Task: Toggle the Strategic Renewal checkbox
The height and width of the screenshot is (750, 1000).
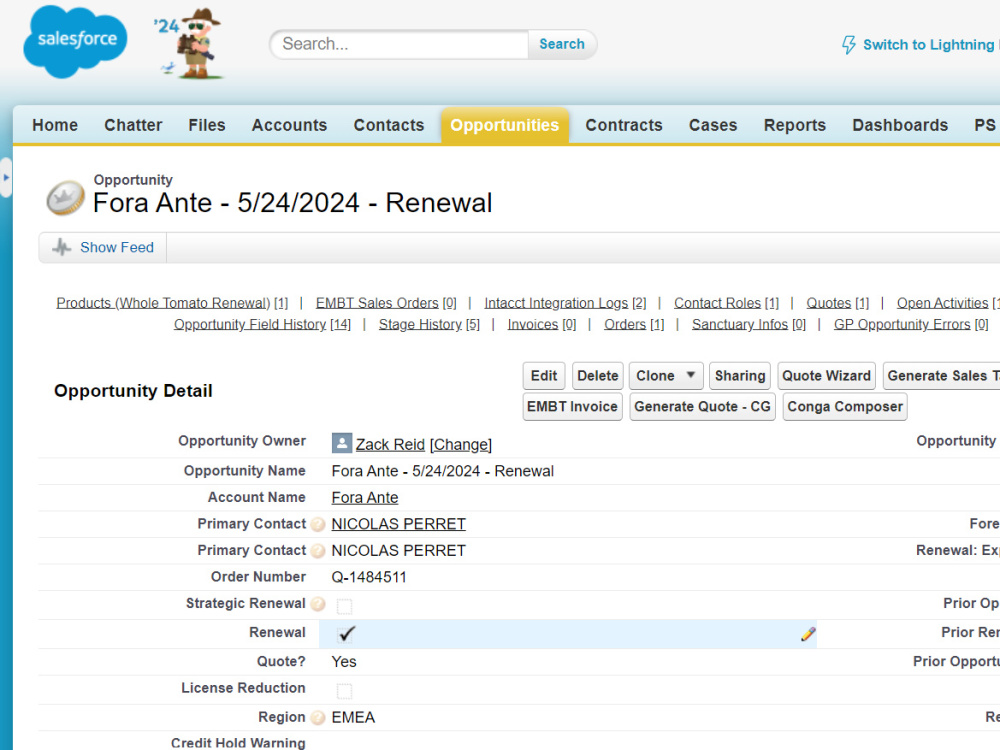Action: click(344, 605)
